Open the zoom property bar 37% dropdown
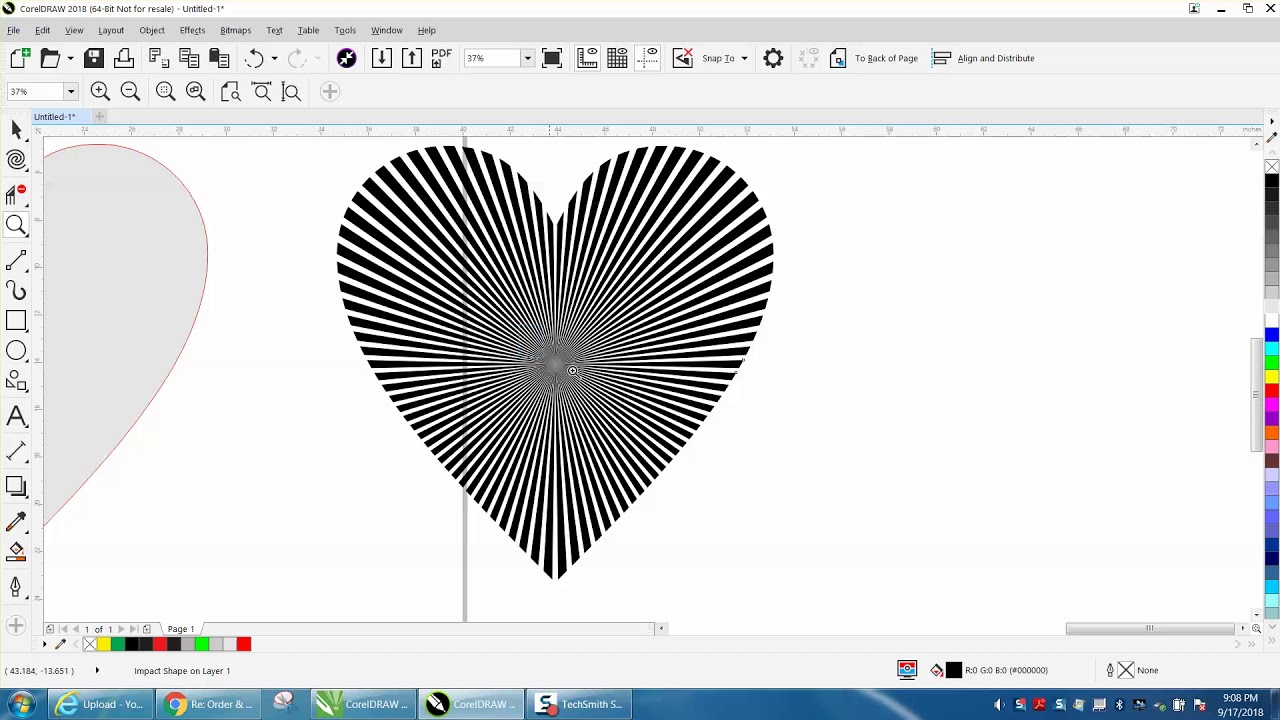The height and width of the screenshot is (720, 1280). click(x=70, y=92)
